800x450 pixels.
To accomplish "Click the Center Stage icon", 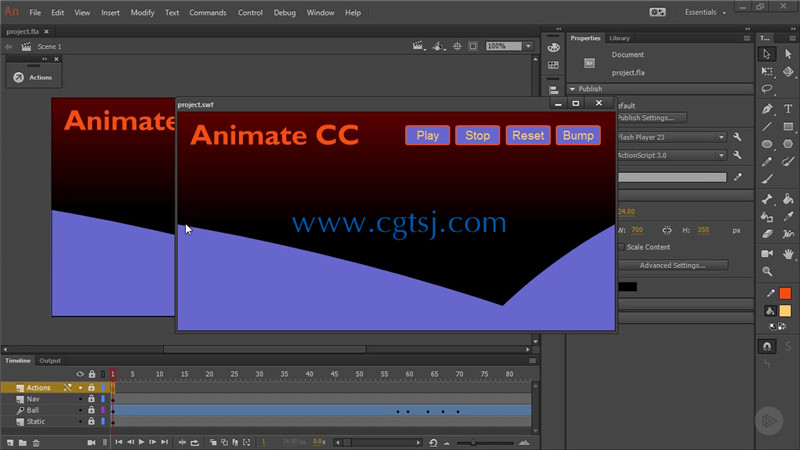I will [457, 46].
